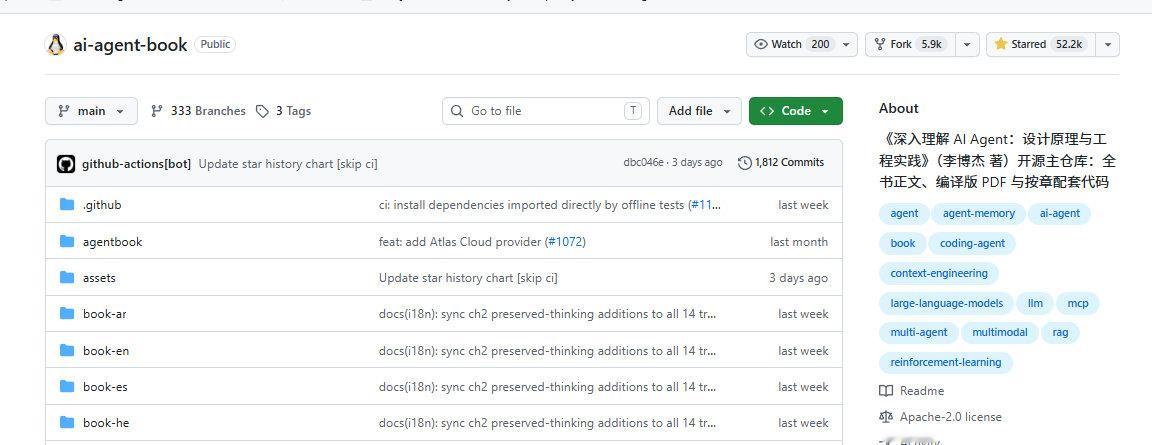Select the coding-agent topic tag
Image resolution: width=1152 pixels, height=445 pixels.
point(972,243)
